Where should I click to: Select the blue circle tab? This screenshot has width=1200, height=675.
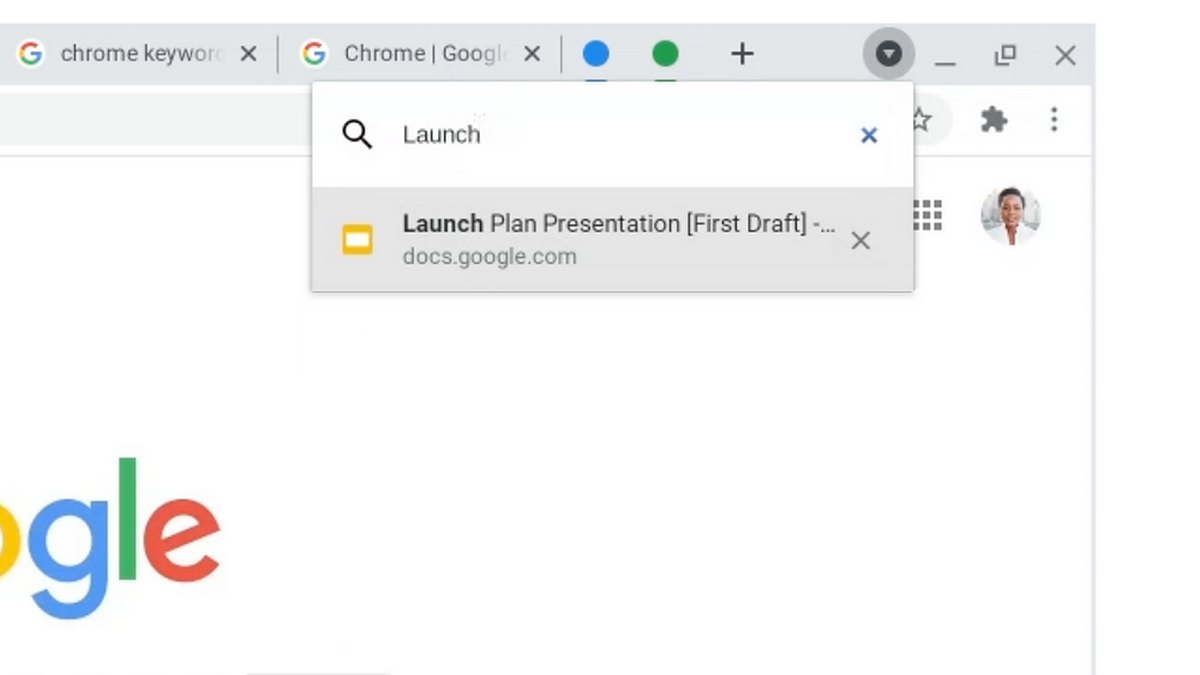point(596,53)
